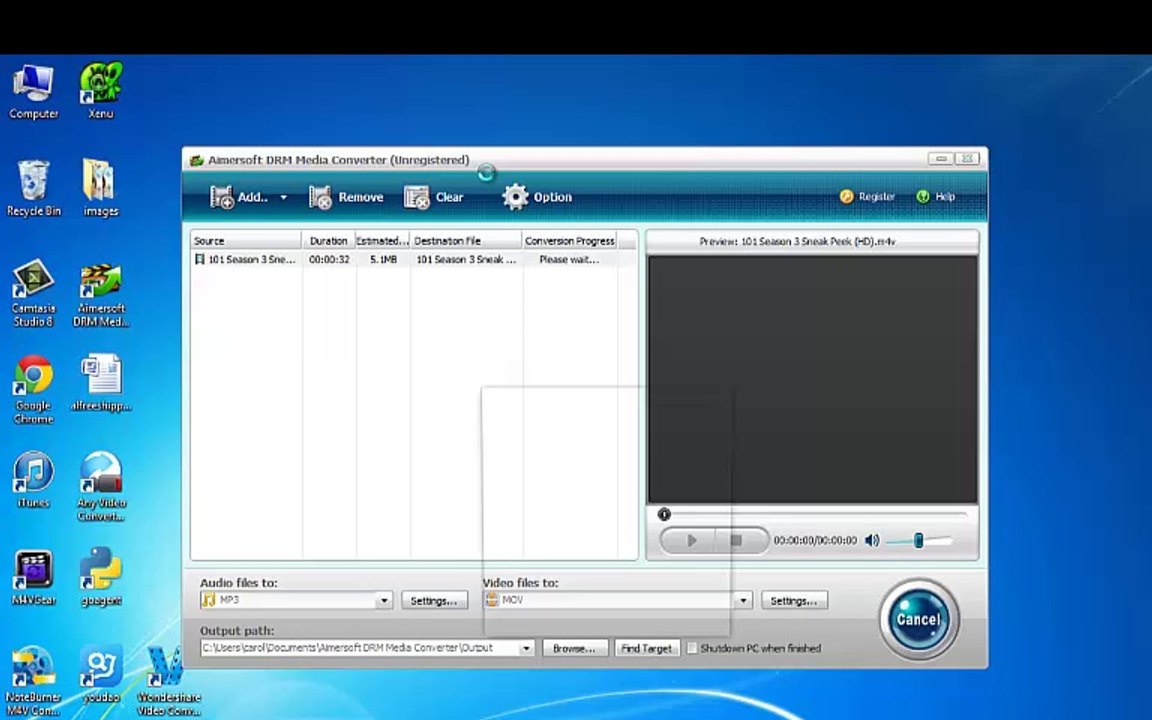Select the Aimersoft DRM Media desktop shortcut
The height and width of the screenshot is (720, 1152).
[x=101, y=294]
